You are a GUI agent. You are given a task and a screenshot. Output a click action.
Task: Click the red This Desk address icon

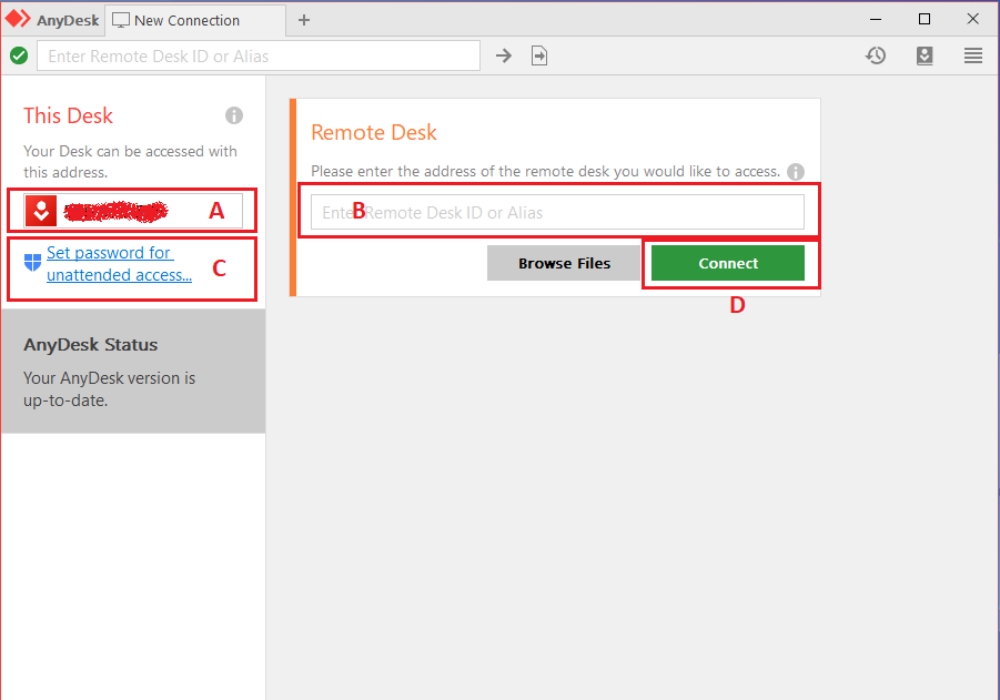[41, 211]
